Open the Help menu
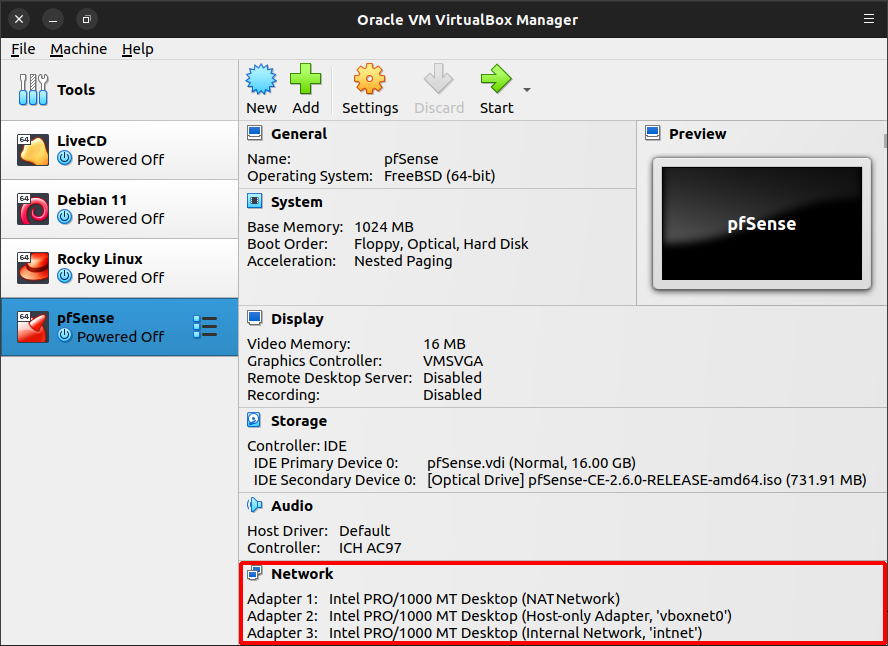The height and width of the screenshot is (646, 888). 138,49
